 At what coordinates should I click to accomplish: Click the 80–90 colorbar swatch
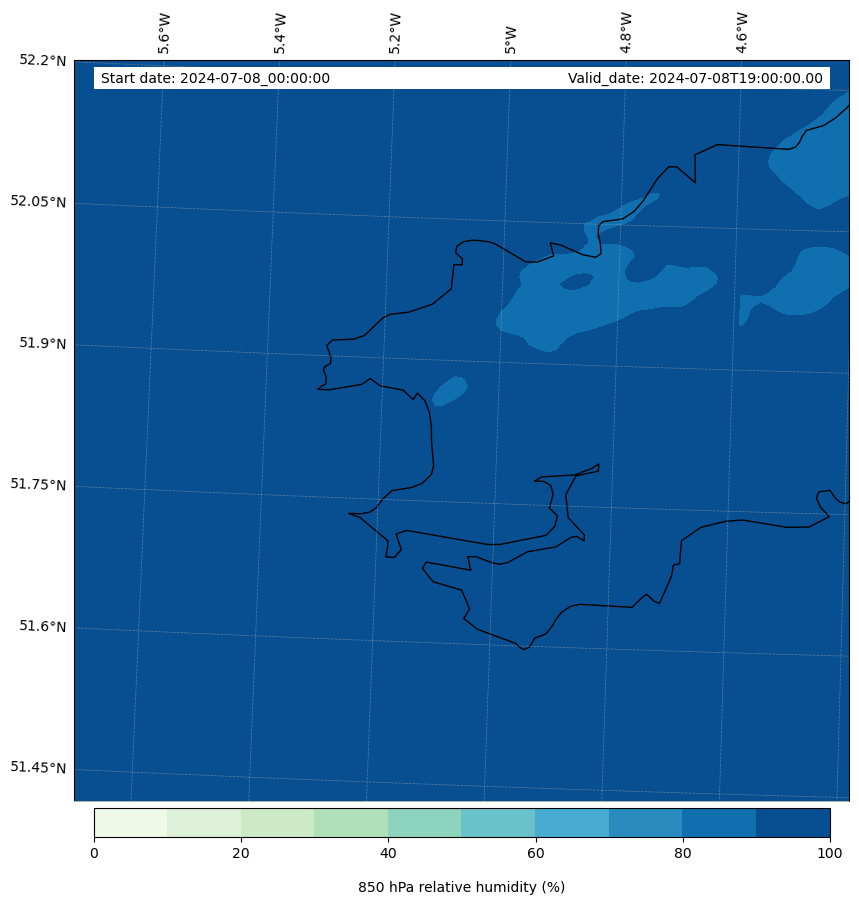click(x=719, y=823)
